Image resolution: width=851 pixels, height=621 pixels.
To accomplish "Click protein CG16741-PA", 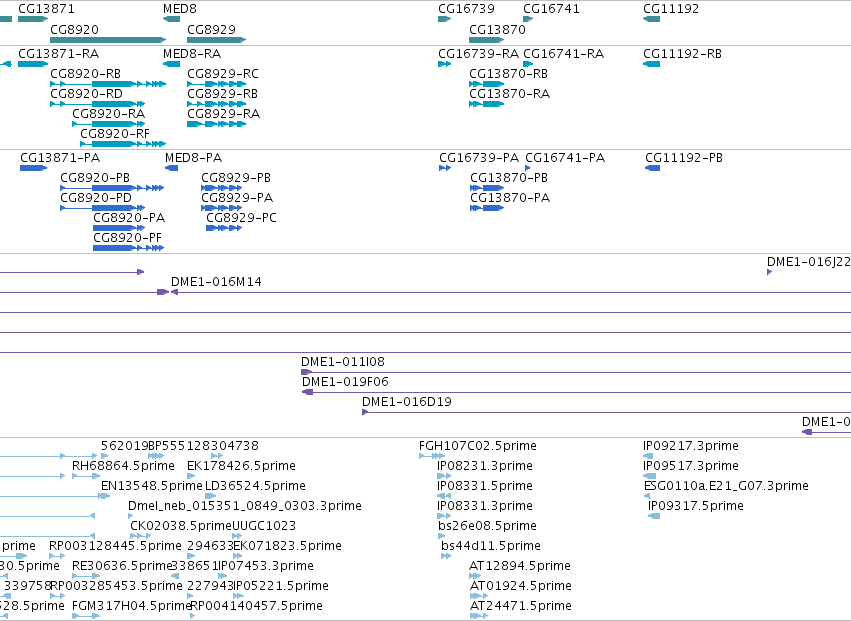I will pyautogui.click(x=565, y=158).
